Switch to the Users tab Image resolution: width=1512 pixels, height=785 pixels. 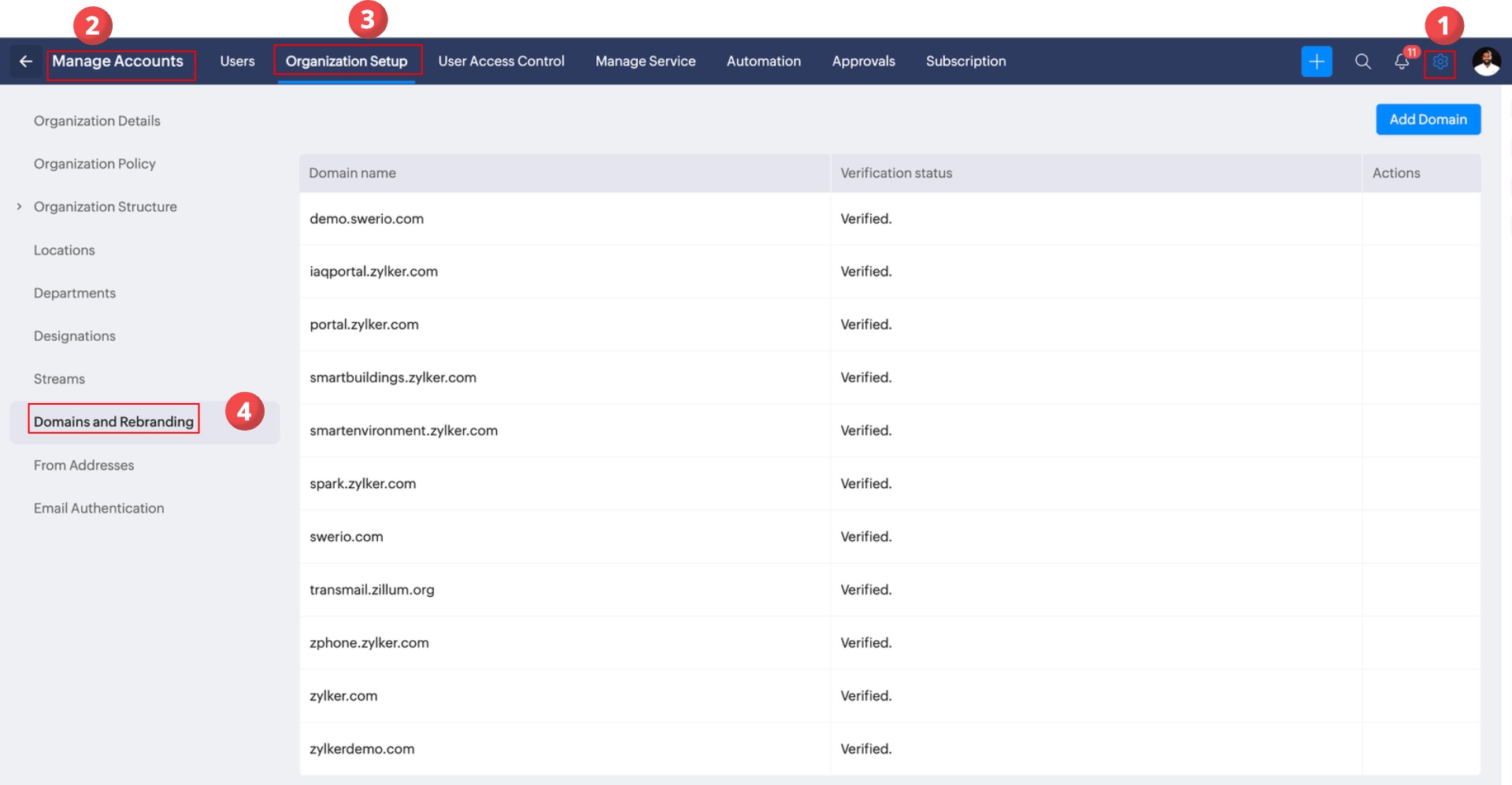coord(238,61)
